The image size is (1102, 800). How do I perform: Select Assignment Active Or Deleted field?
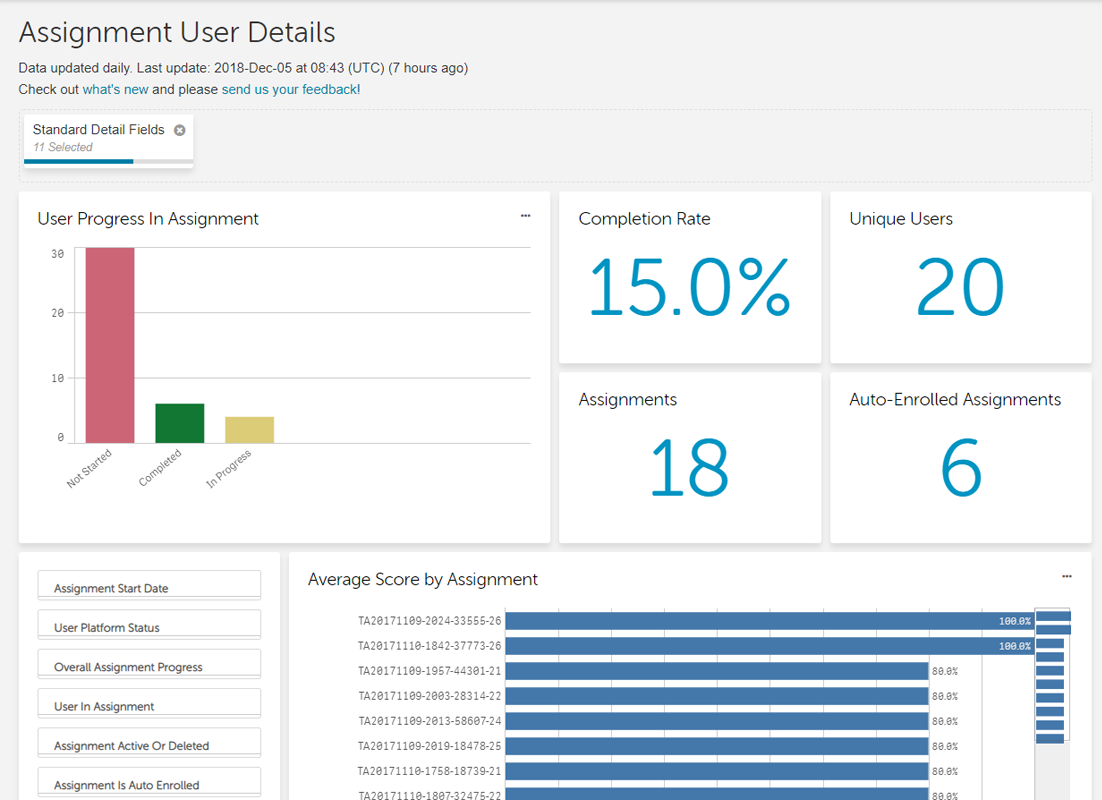[149, 743]
